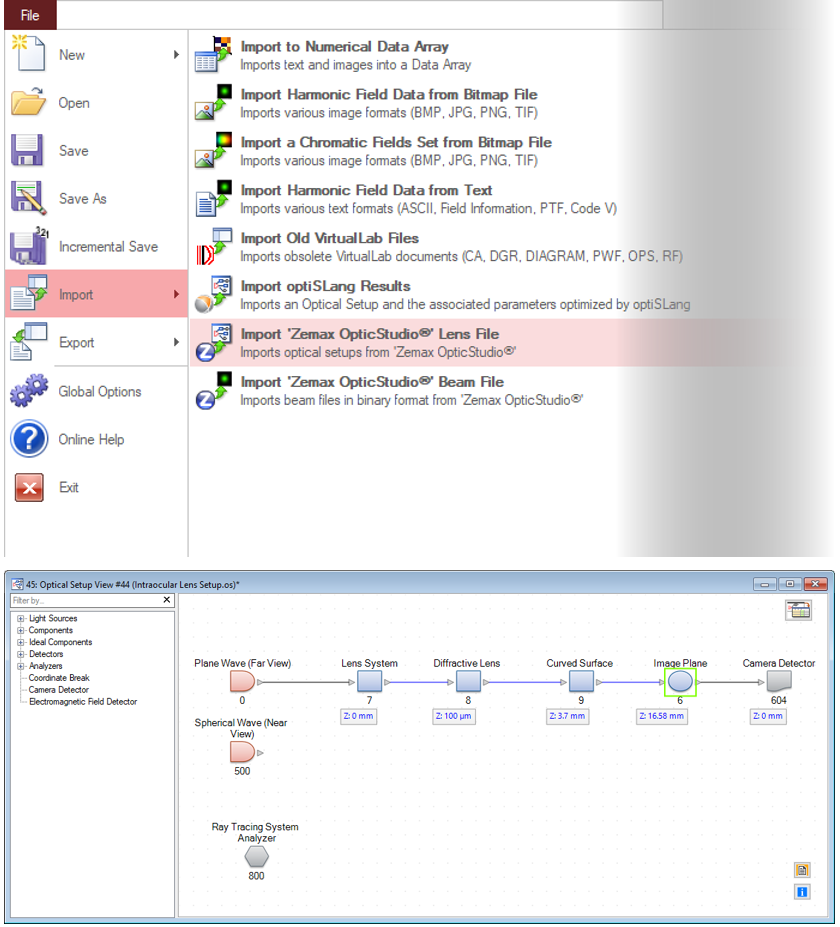840x927 pixels.
Task: Select the Ray Tracing System Analyzer hexagon
Action: click(x=257, y=856)
